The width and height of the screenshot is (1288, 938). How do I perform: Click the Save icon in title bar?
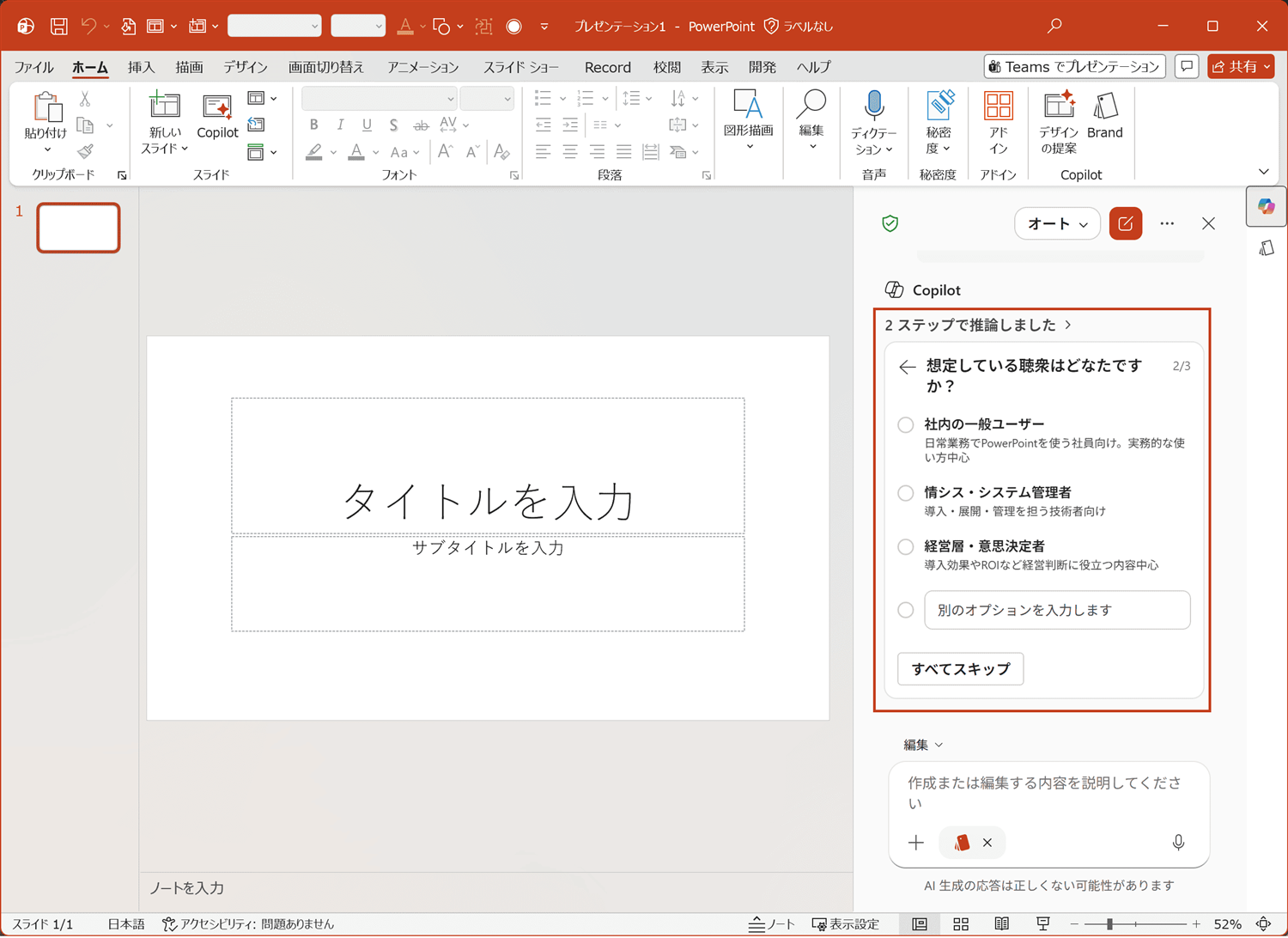(x=58, y=27)
